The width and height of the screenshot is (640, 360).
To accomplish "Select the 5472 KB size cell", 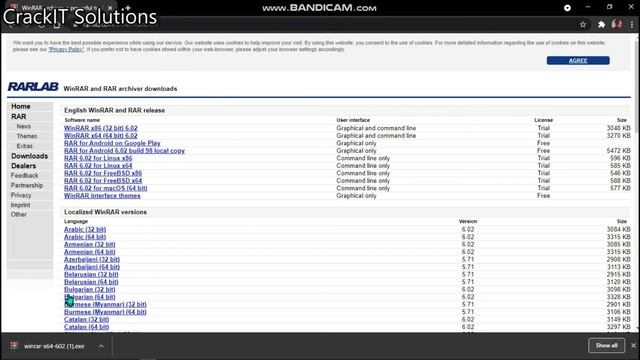I will click(618, 151).
